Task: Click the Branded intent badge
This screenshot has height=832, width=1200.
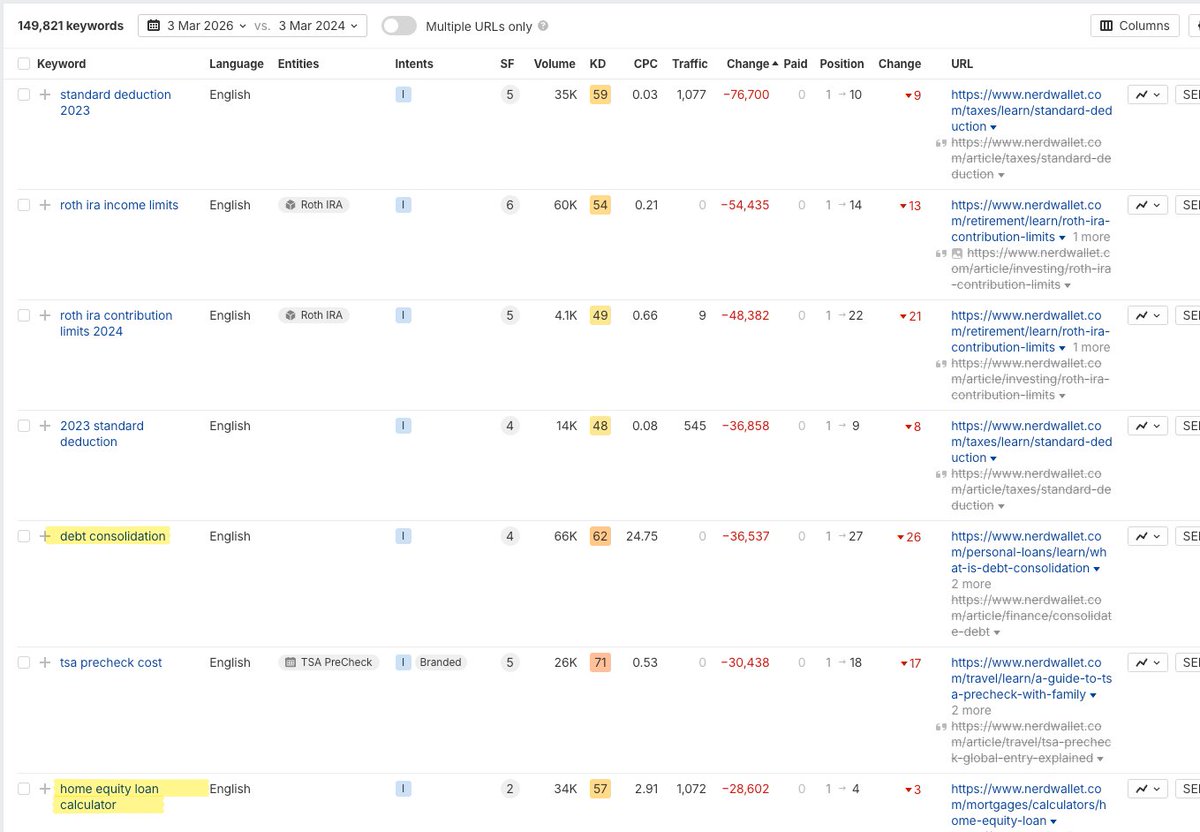Action: pos(440,663)
